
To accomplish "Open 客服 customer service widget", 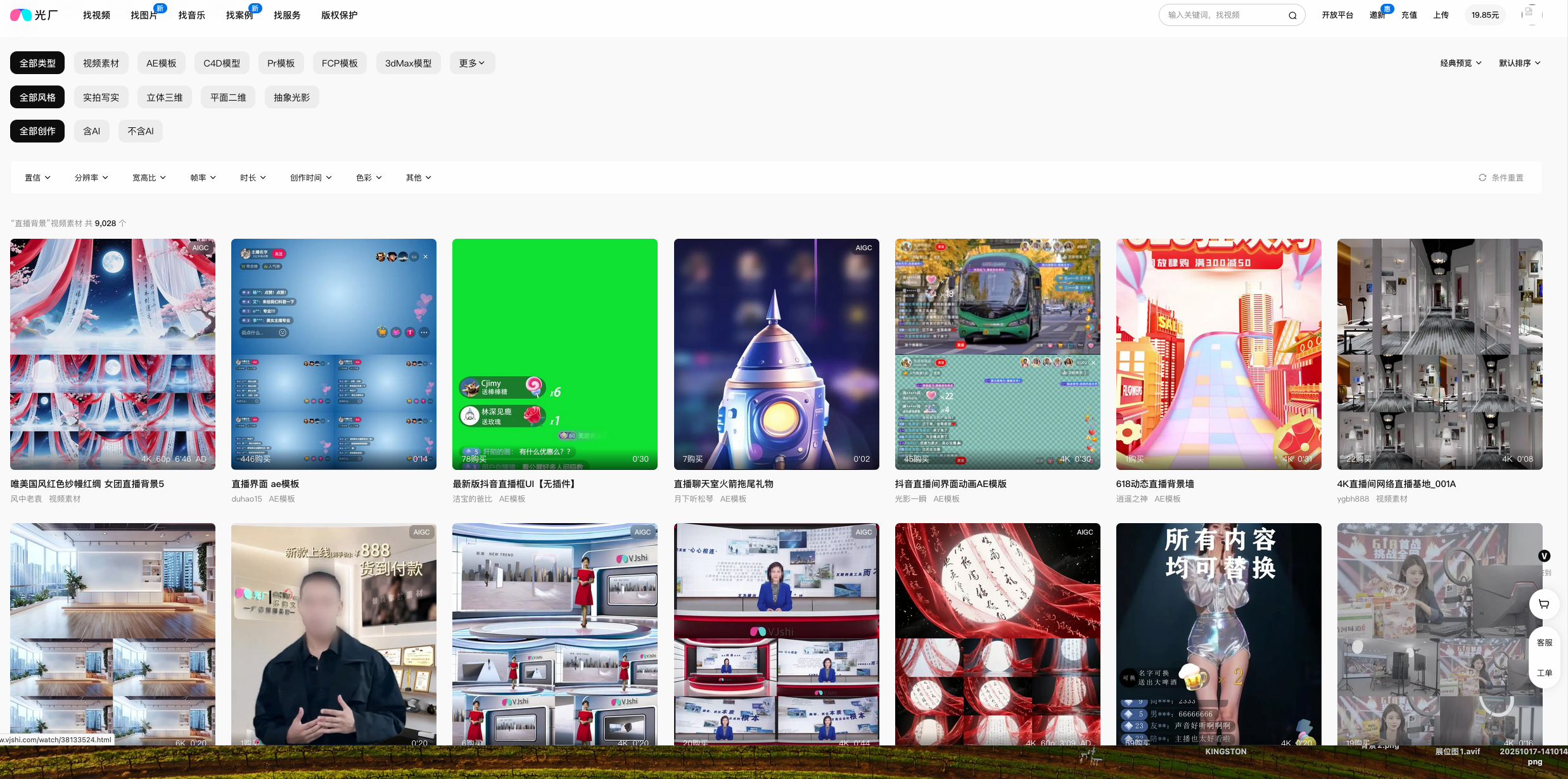I will click(1544, 642).
